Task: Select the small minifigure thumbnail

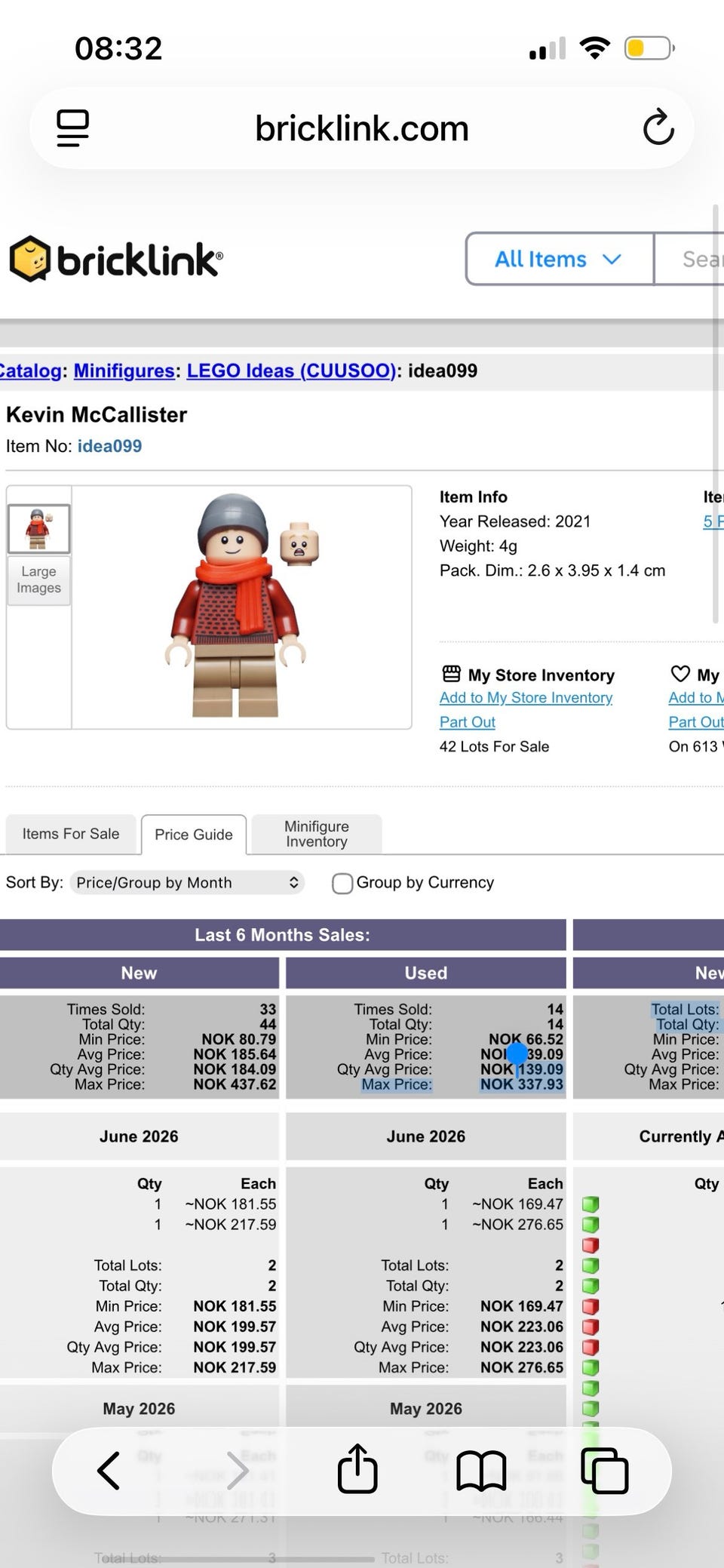Action: tap(38, 529)
